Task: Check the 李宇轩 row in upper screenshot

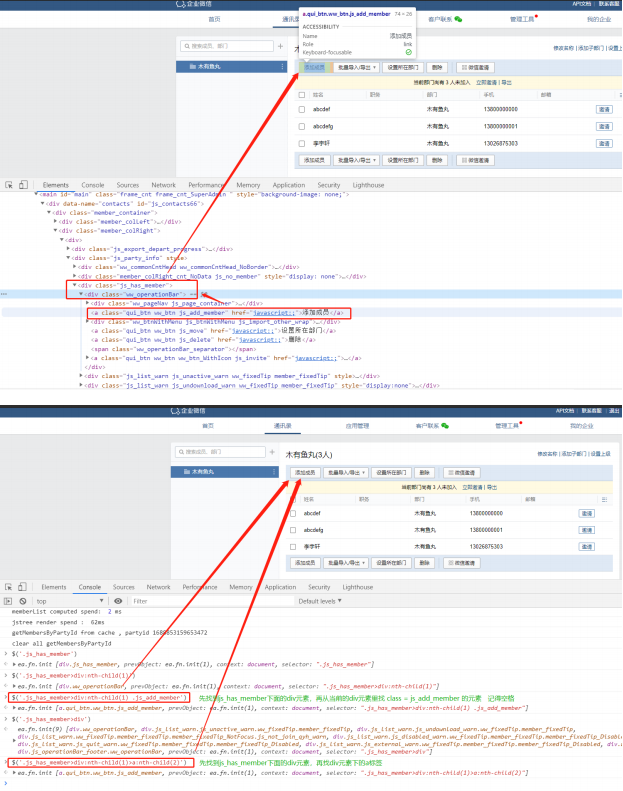Action: pos(302,144)
